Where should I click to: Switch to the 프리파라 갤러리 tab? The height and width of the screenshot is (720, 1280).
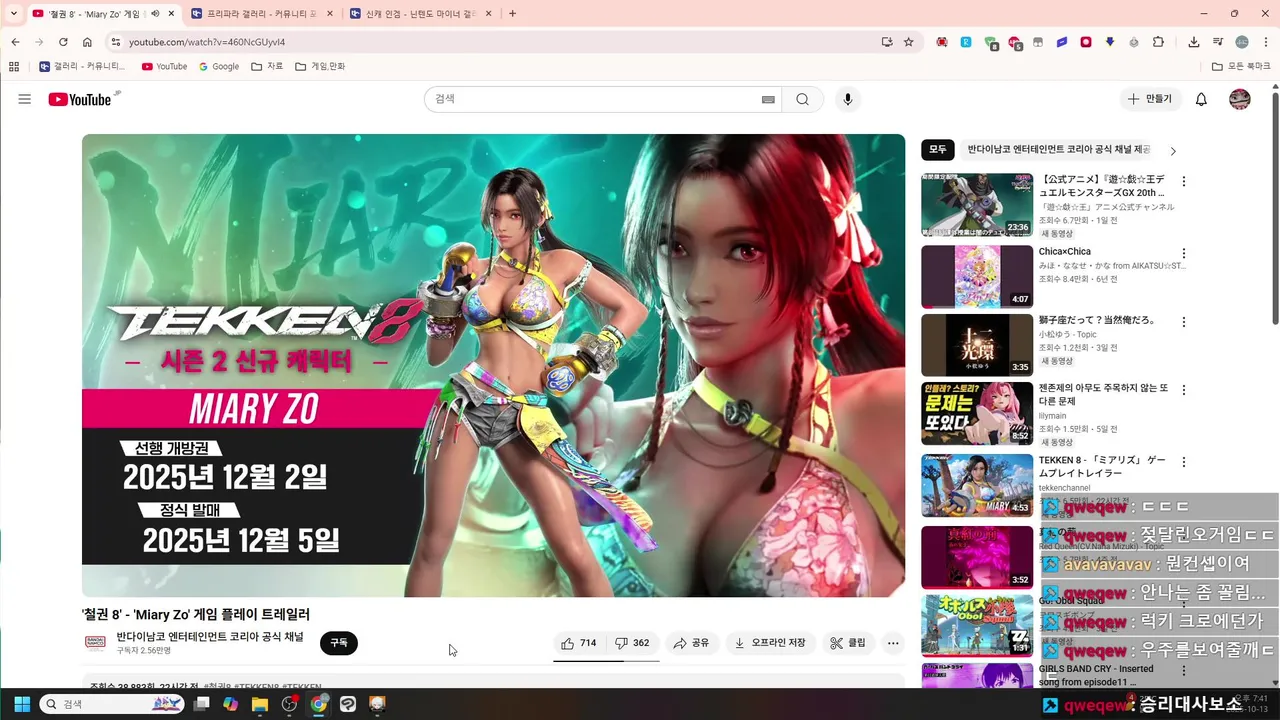(x=261, y=13)
